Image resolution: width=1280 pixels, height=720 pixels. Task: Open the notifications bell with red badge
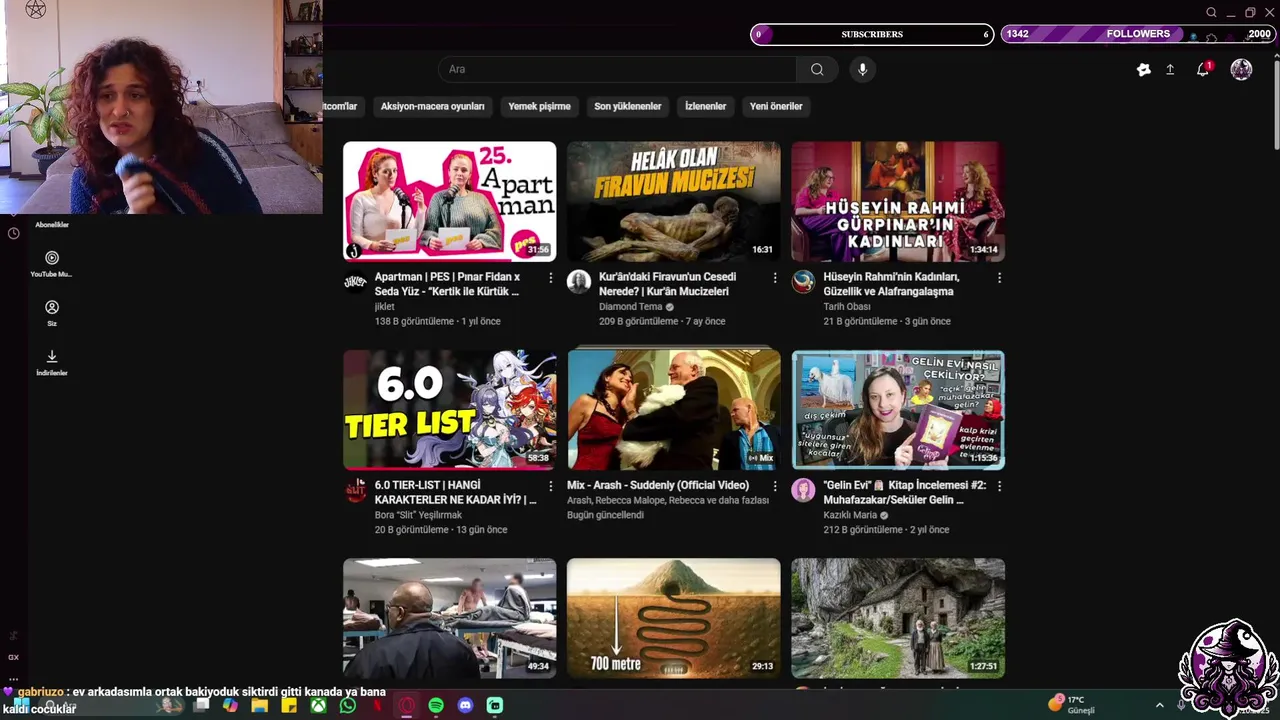1203,69
